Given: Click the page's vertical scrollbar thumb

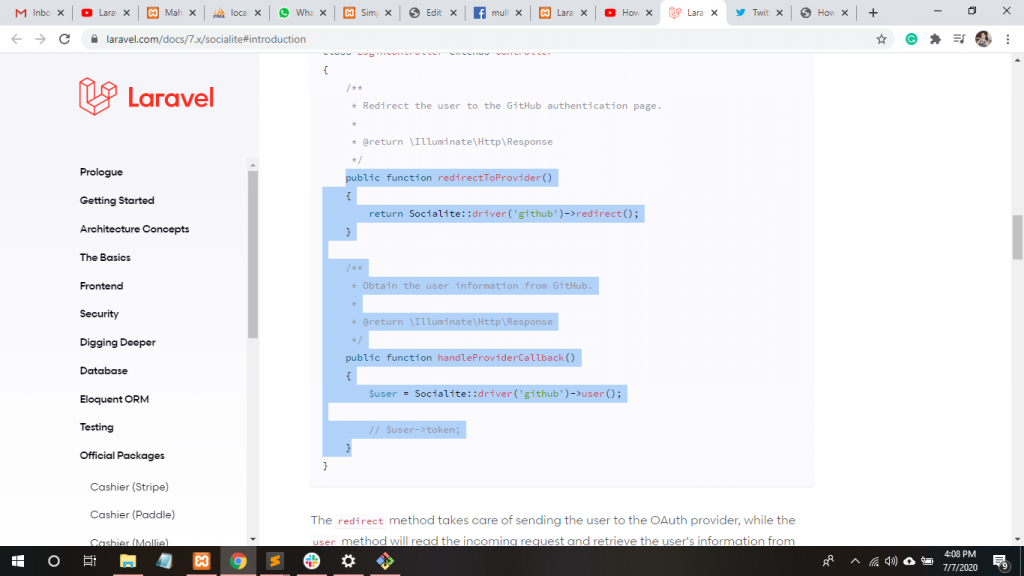Looking at the screenshot, I should (1017, 236).
